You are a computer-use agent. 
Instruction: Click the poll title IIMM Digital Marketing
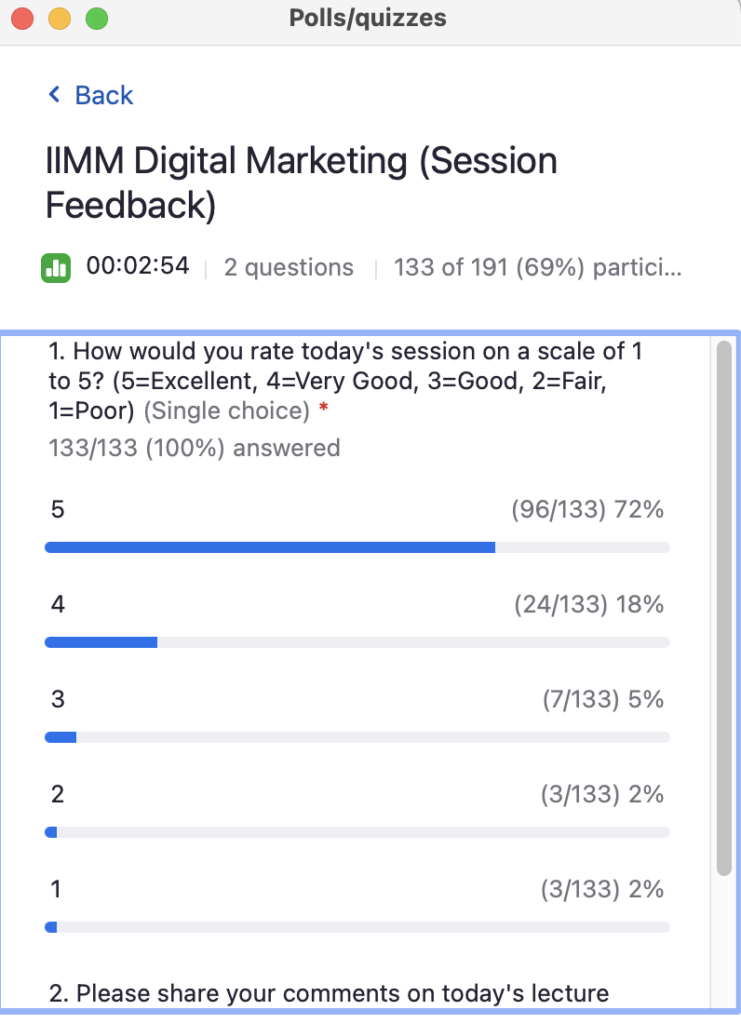point(301,183)
